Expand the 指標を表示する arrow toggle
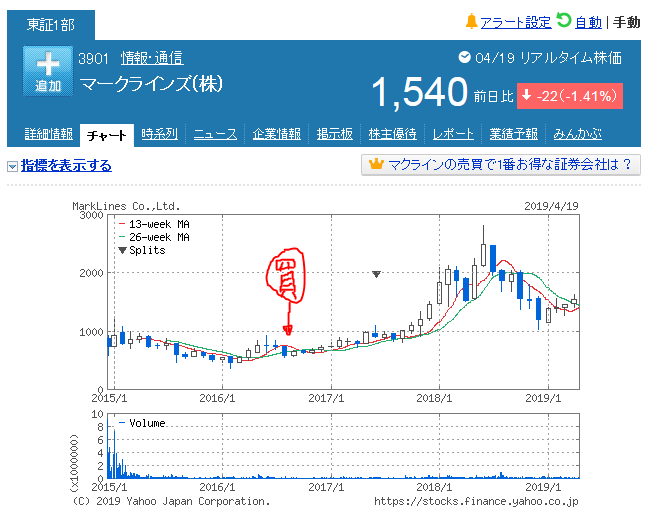 click(x=12, y=166)
